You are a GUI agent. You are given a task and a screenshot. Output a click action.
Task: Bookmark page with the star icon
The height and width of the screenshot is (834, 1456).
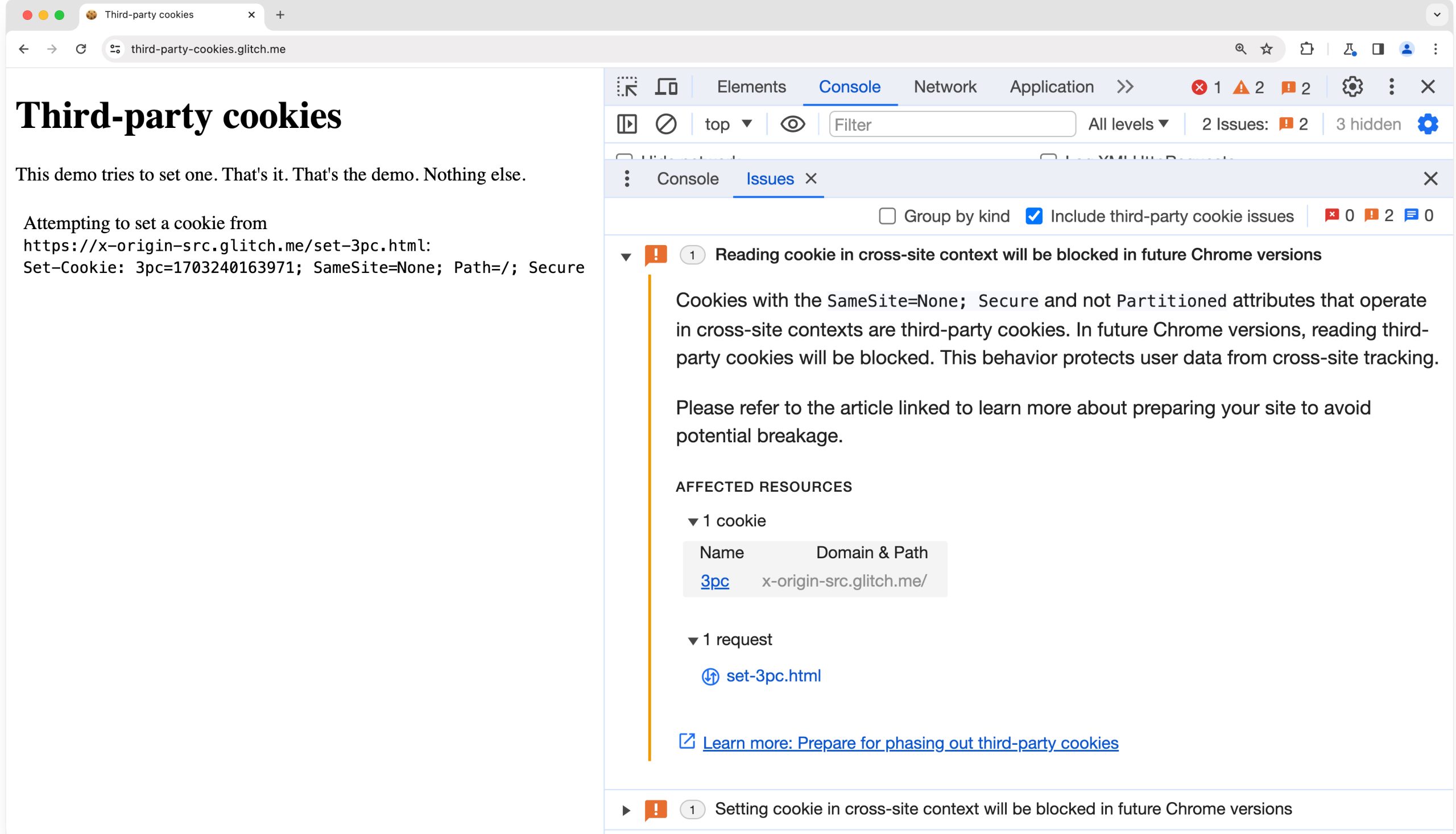(1267, 49)
